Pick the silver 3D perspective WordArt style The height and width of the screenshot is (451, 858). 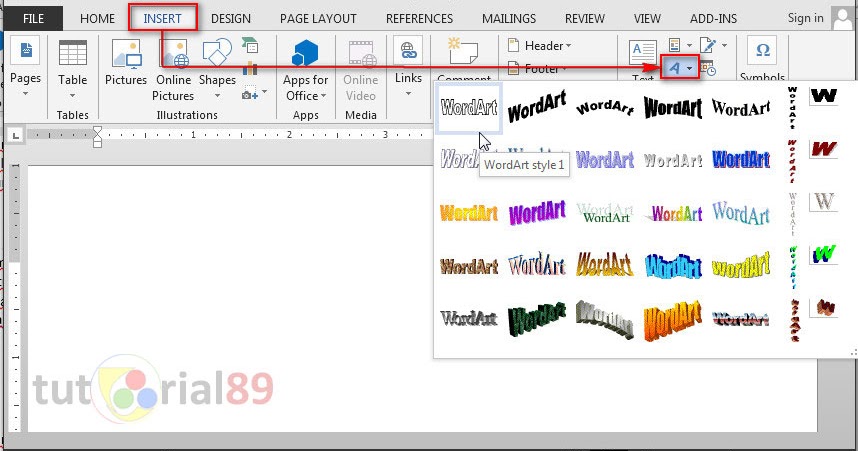605,319
